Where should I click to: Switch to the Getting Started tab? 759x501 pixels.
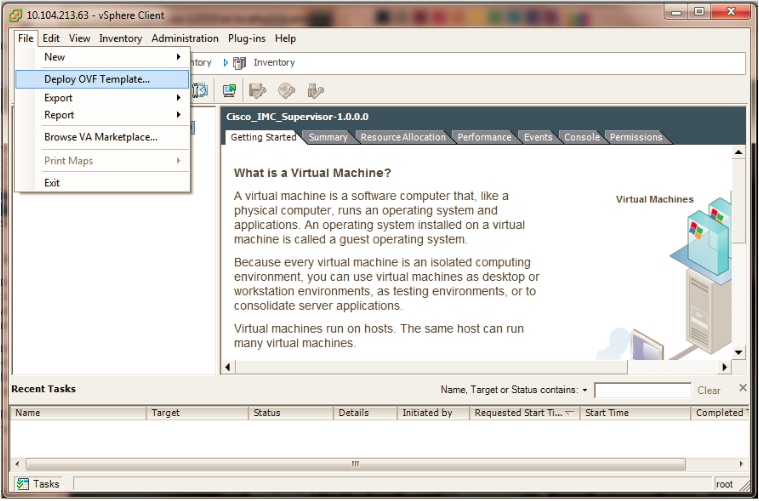pos(263,137)
